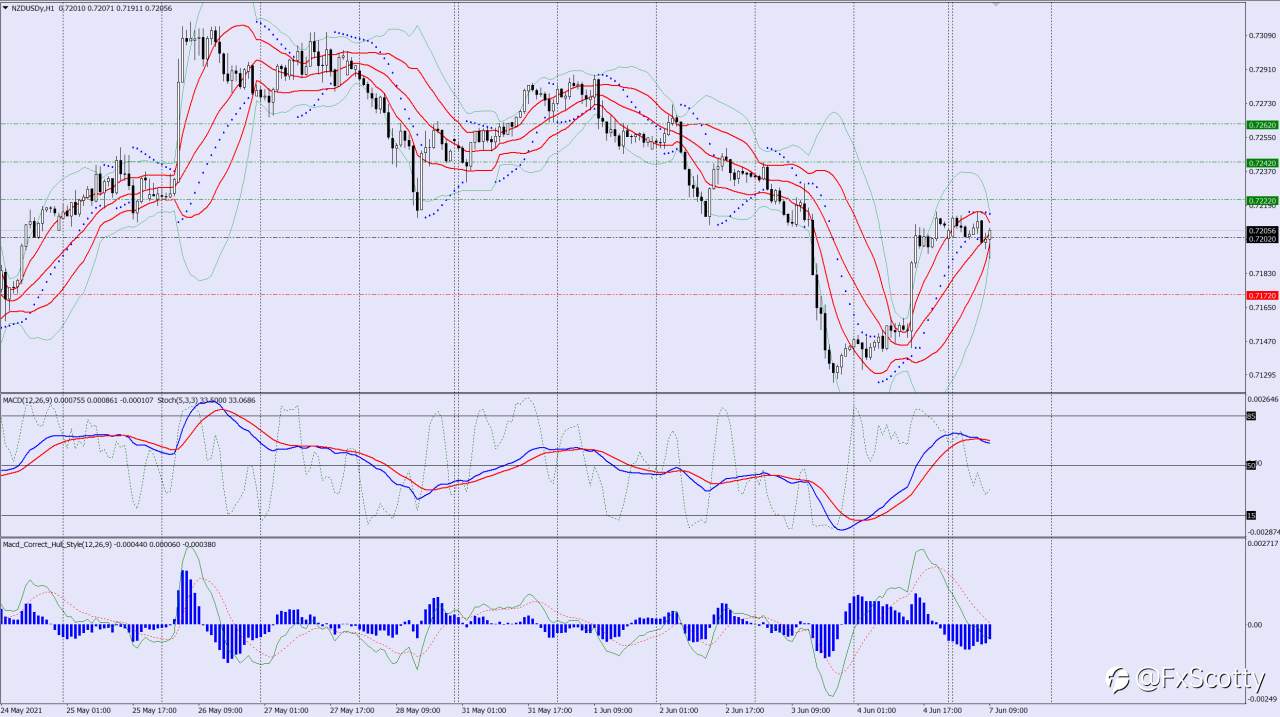Click the 0.71650 price scale value

coord(1262,307)
